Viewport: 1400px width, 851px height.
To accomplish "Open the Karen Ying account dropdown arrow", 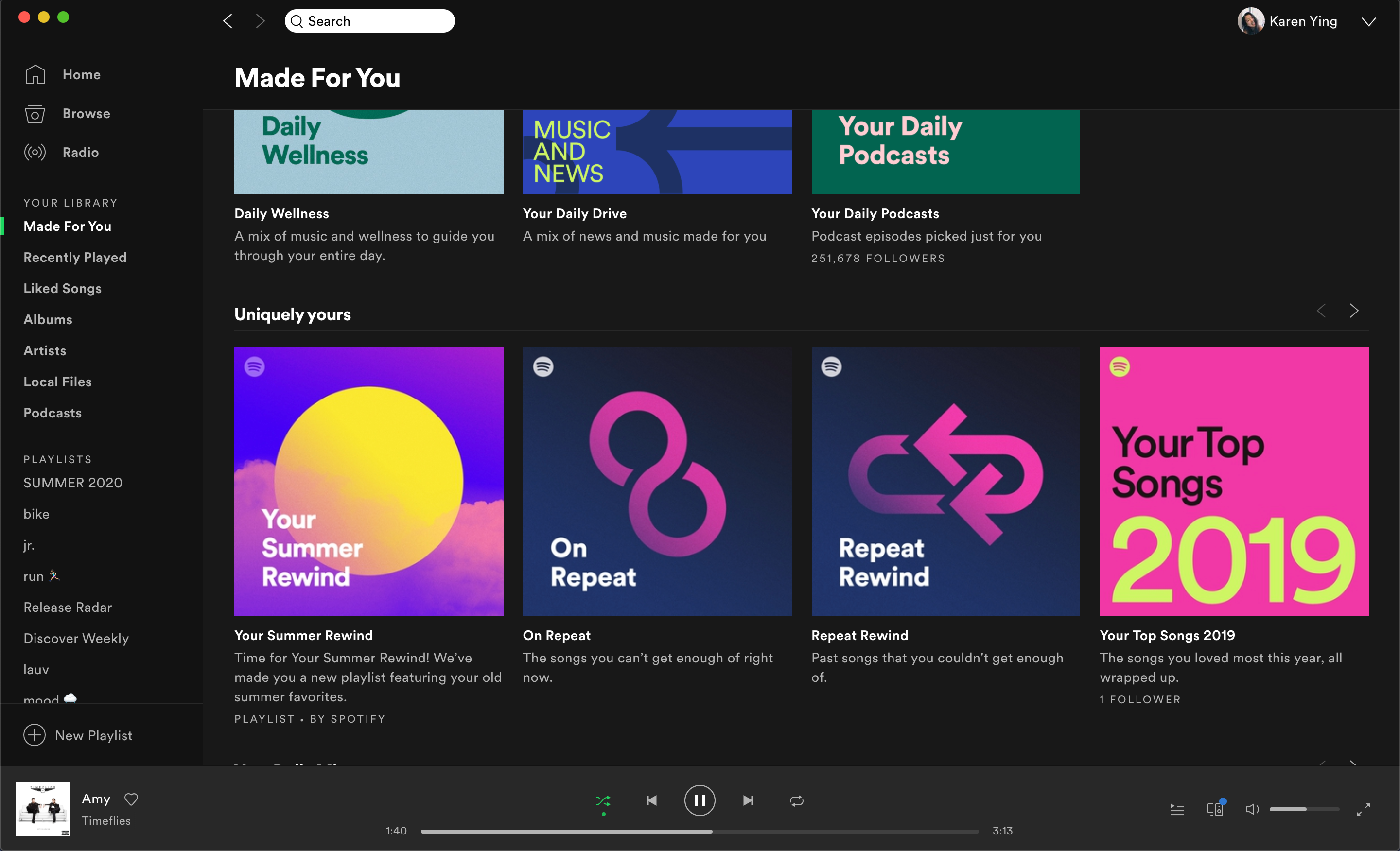I will (x=1368, y=21).
